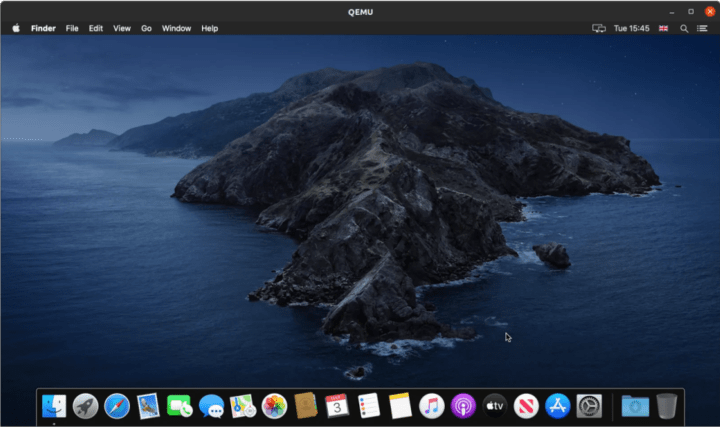Open the Apple menu
720x427 pixels.
pyautogui.click(x=16, y=28)
